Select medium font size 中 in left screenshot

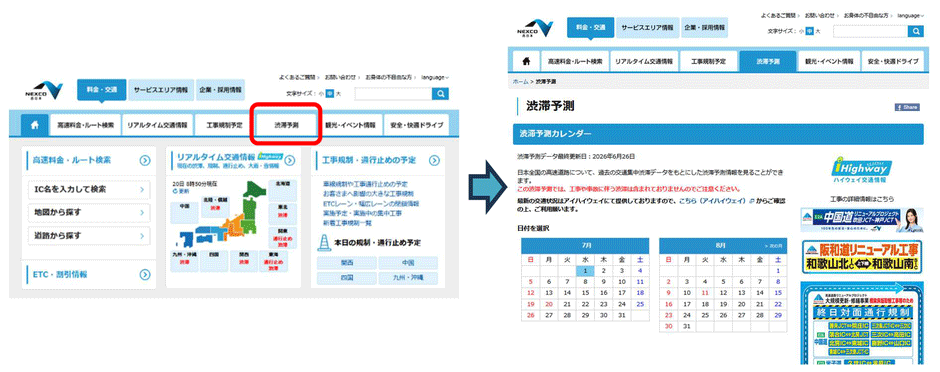329,93
